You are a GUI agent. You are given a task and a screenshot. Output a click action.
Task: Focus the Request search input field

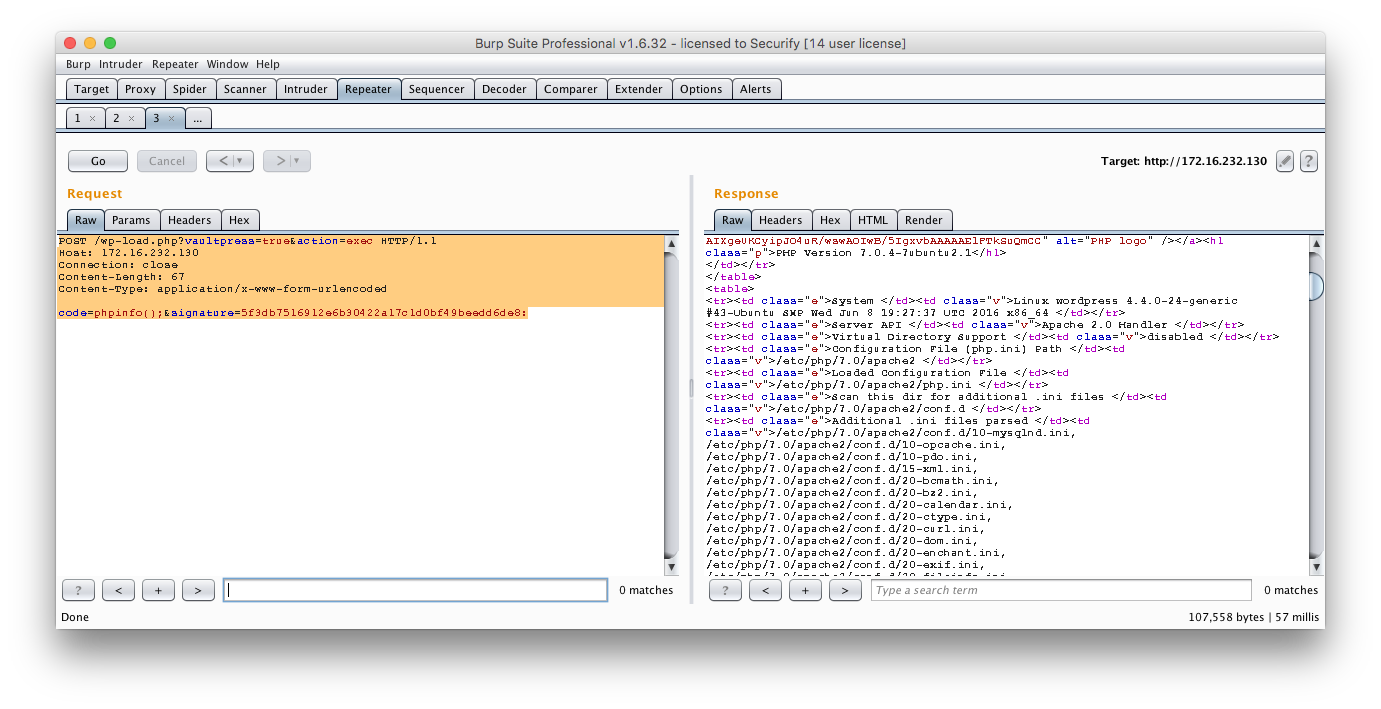(415, 590)
